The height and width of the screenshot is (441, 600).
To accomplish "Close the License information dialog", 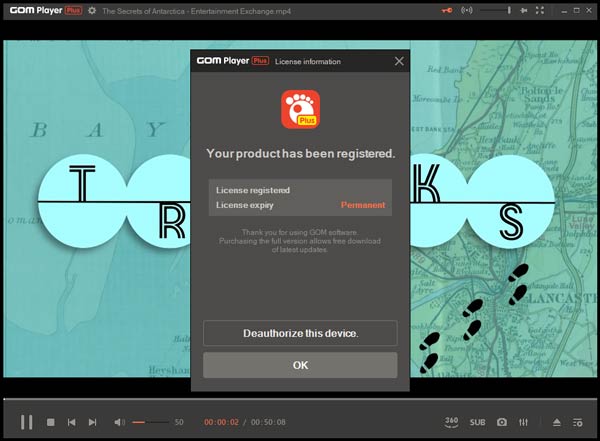I will 399,61.
